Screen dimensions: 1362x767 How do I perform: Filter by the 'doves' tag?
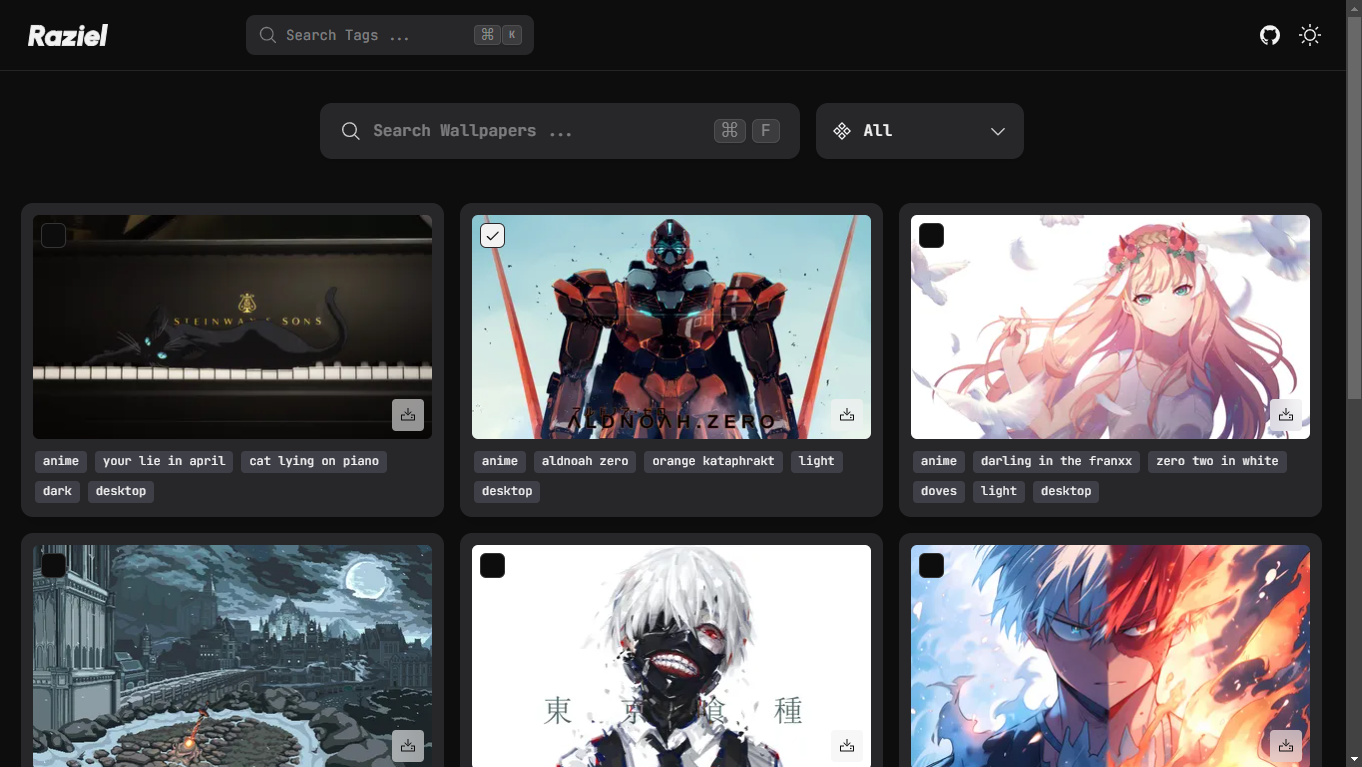tap(939, 491)
